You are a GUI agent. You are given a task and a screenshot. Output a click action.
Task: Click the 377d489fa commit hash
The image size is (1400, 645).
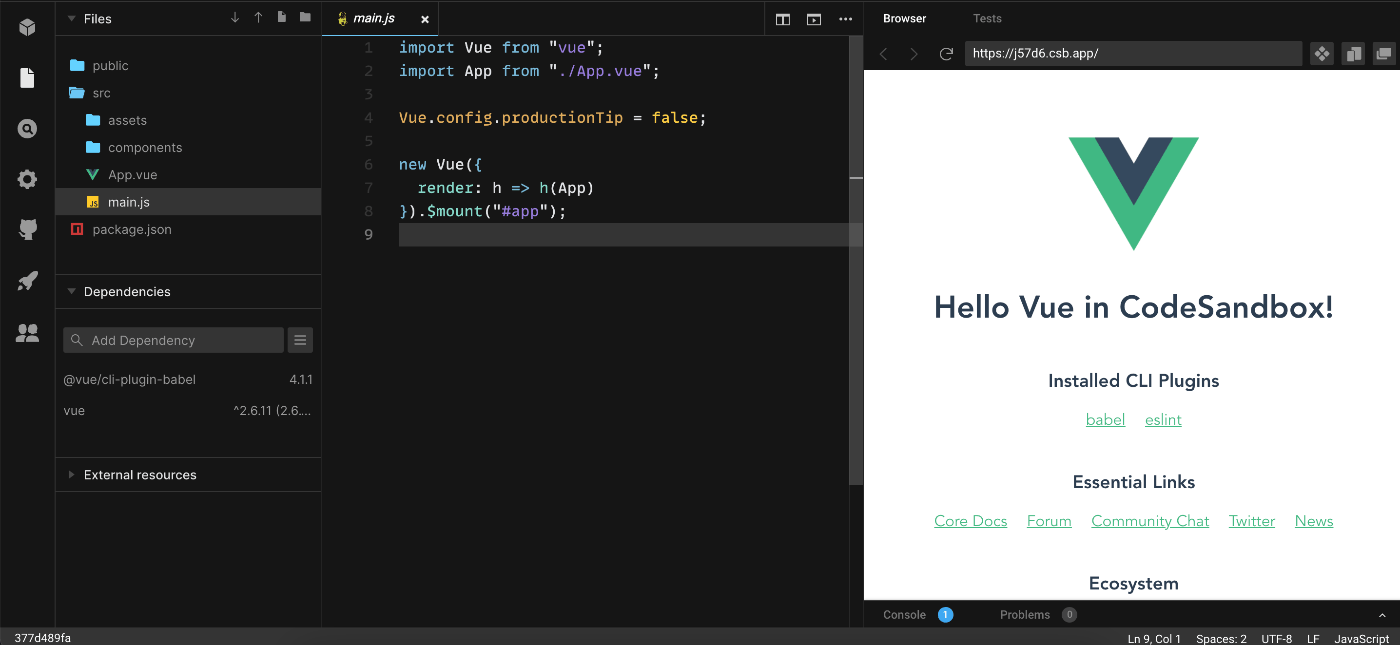pos(42,637)
